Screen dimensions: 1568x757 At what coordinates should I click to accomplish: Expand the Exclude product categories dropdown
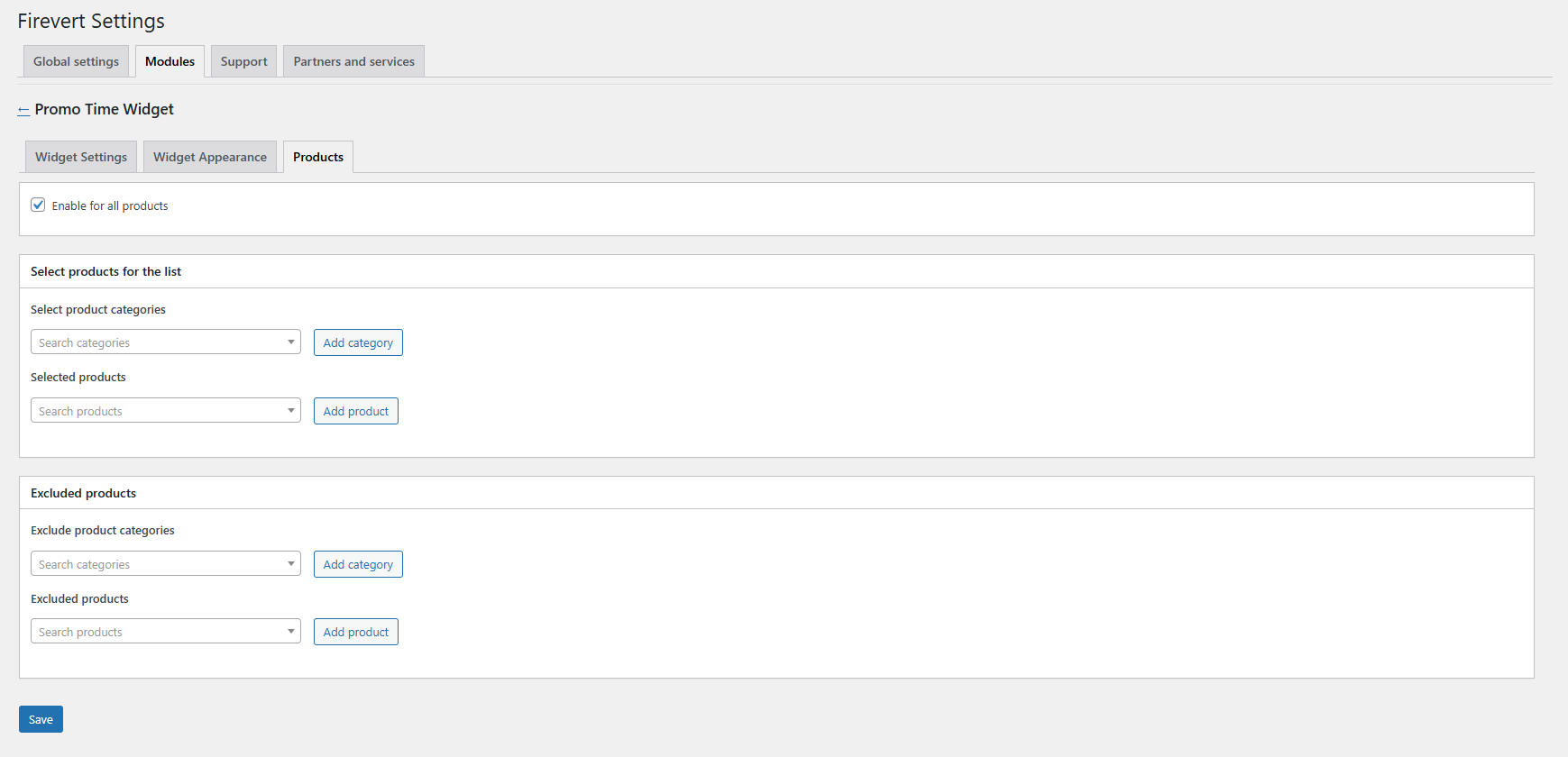click(166, 564)
